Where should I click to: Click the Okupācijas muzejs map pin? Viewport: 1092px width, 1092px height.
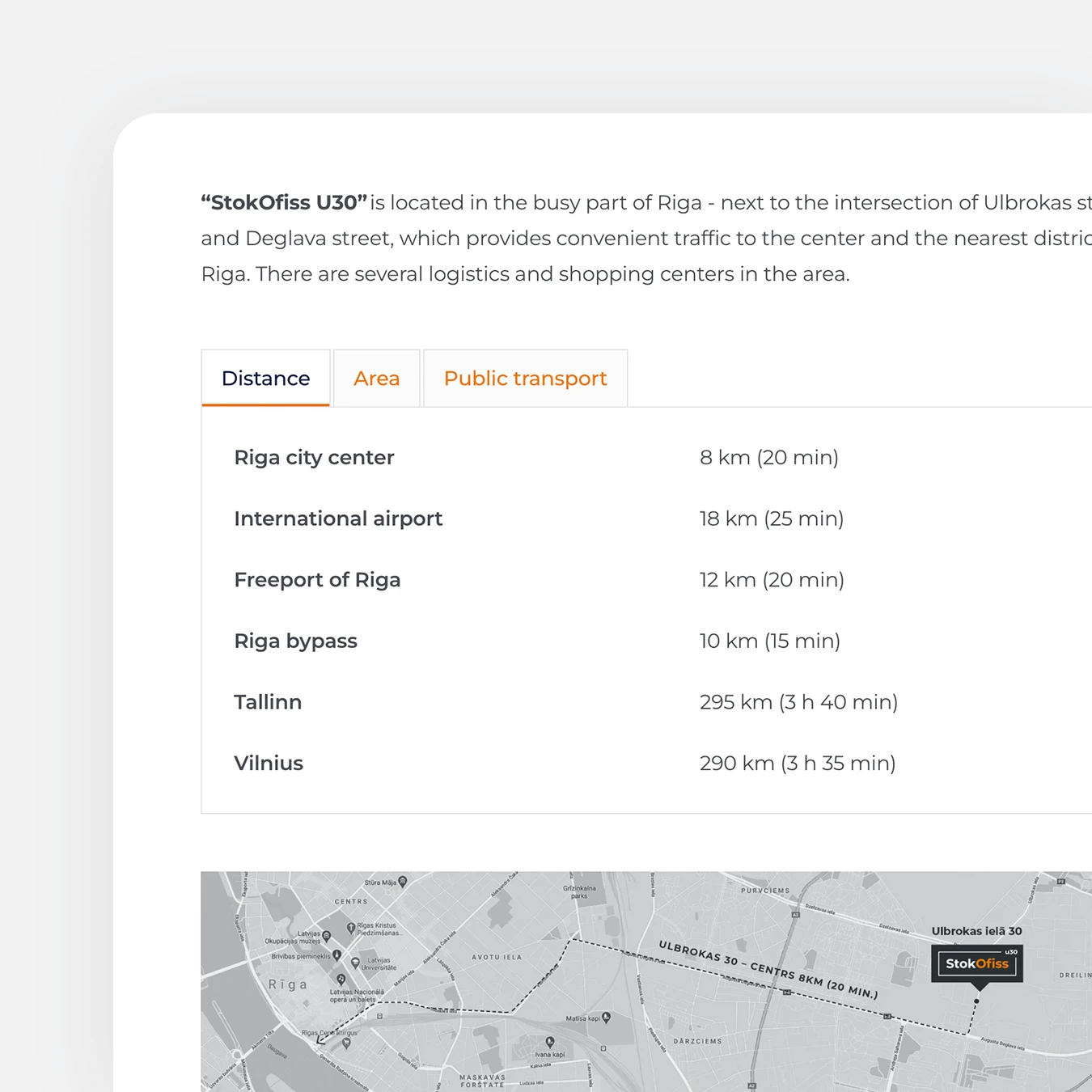coord(326,936)
